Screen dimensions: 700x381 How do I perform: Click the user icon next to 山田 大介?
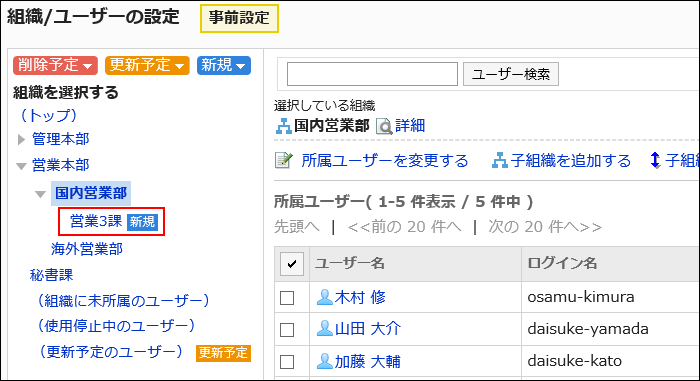[325, 329]
